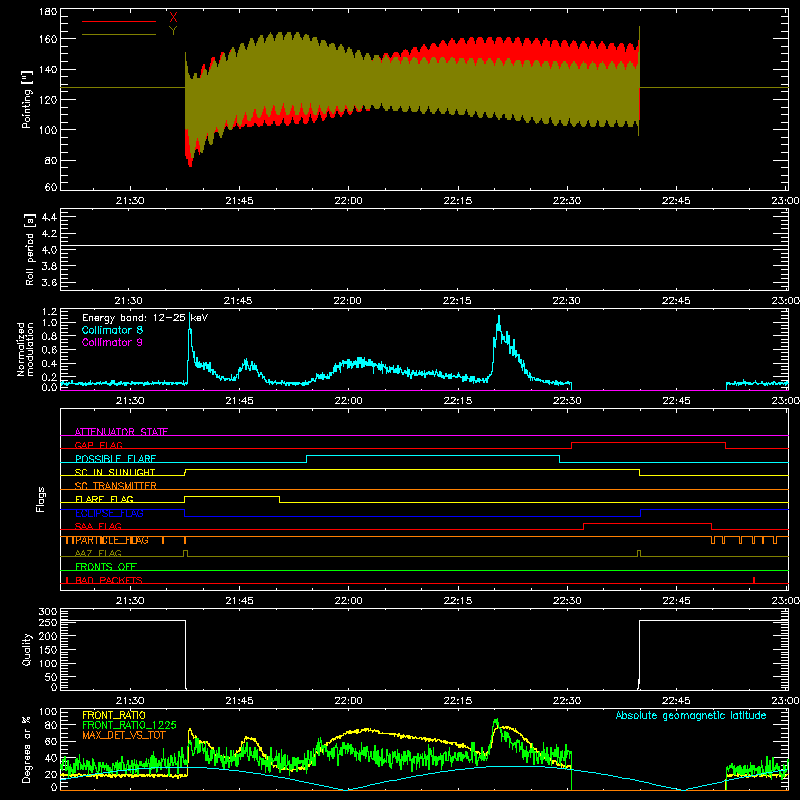Click the 3.6 tick on Roll period axis

[x=49, y=282]
